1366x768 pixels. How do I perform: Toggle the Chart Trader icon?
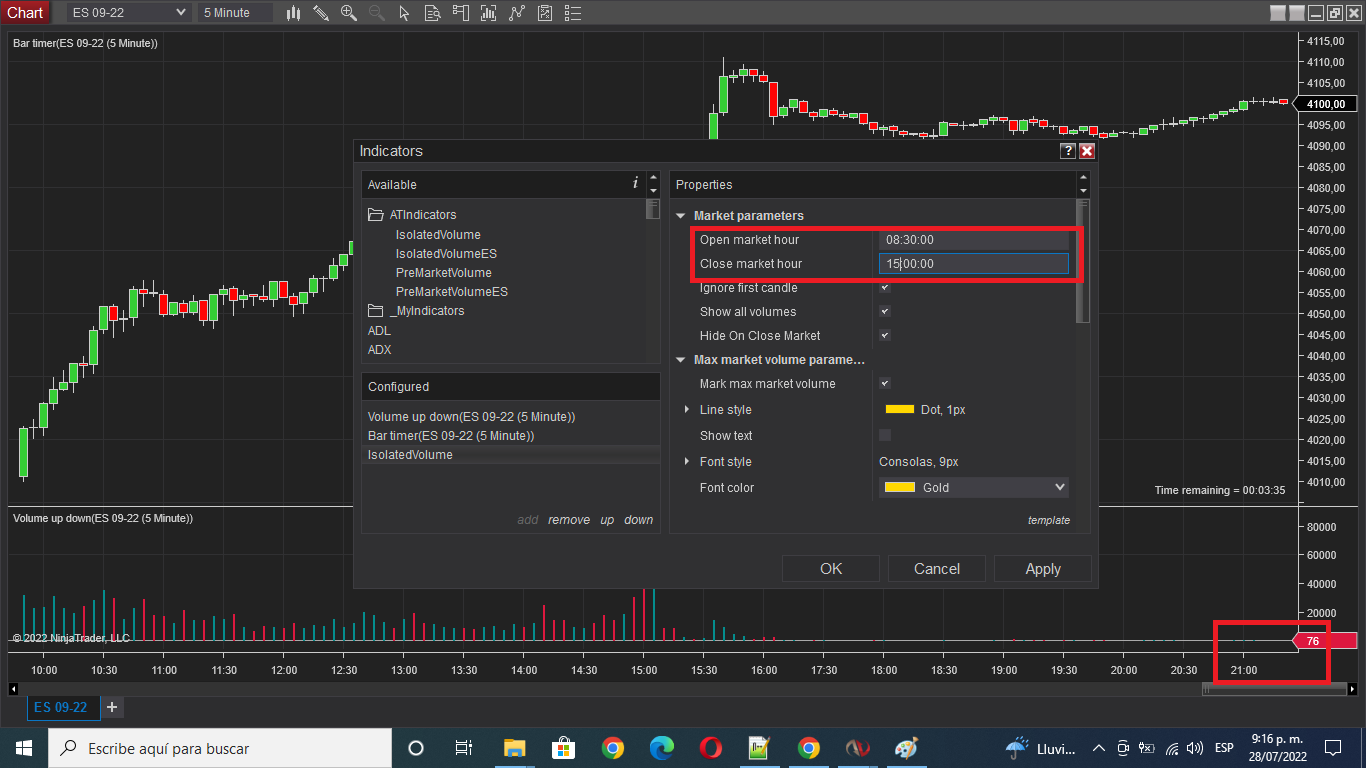pos(460,13)
